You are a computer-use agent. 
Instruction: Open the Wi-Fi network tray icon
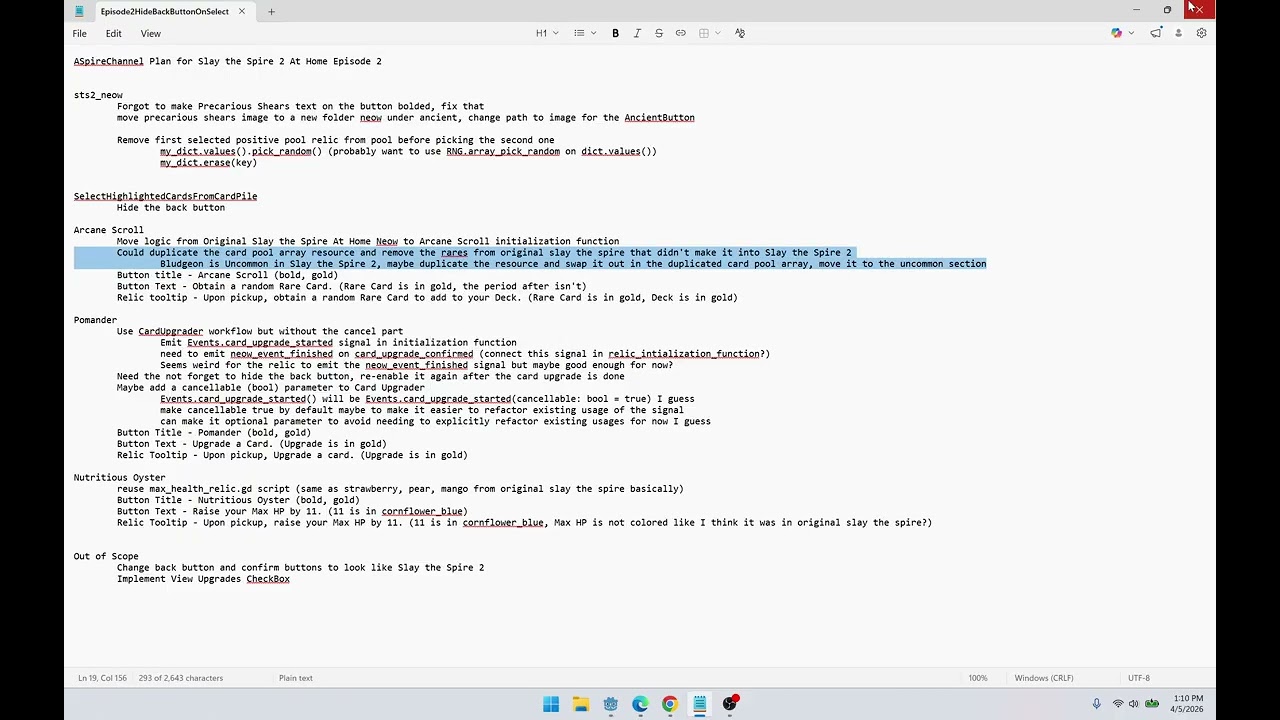pyautogui.click(x=1118, y=704)
